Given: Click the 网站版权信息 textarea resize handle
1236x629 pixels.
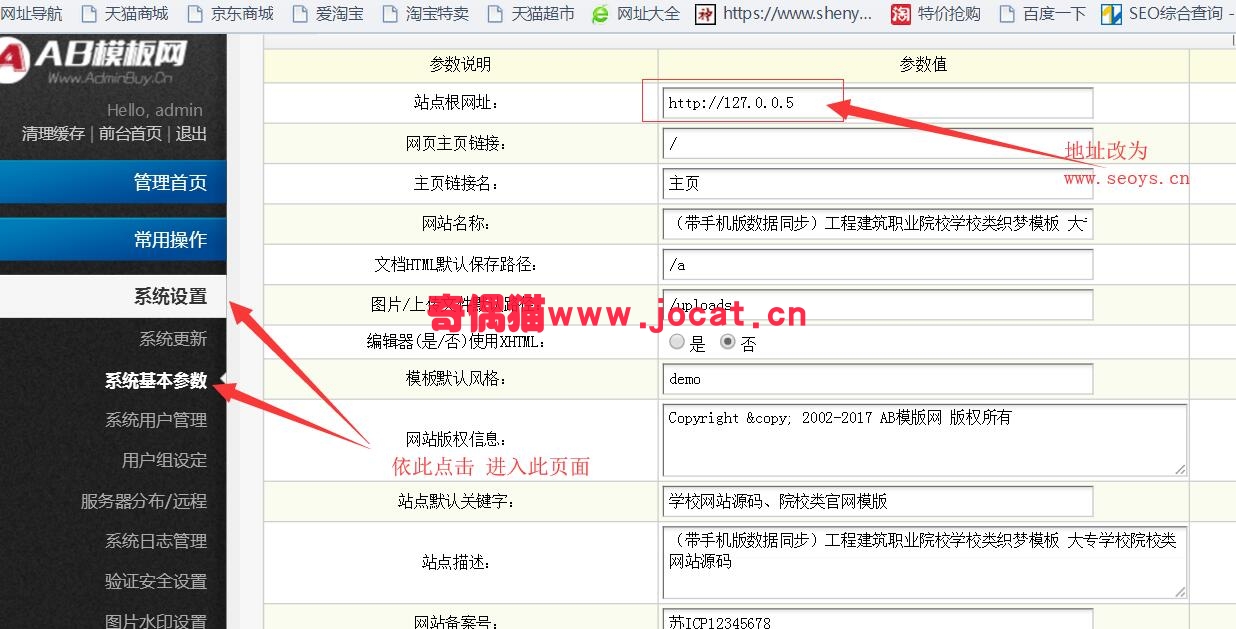Looking at the screenshot, I should (1180, 469).
